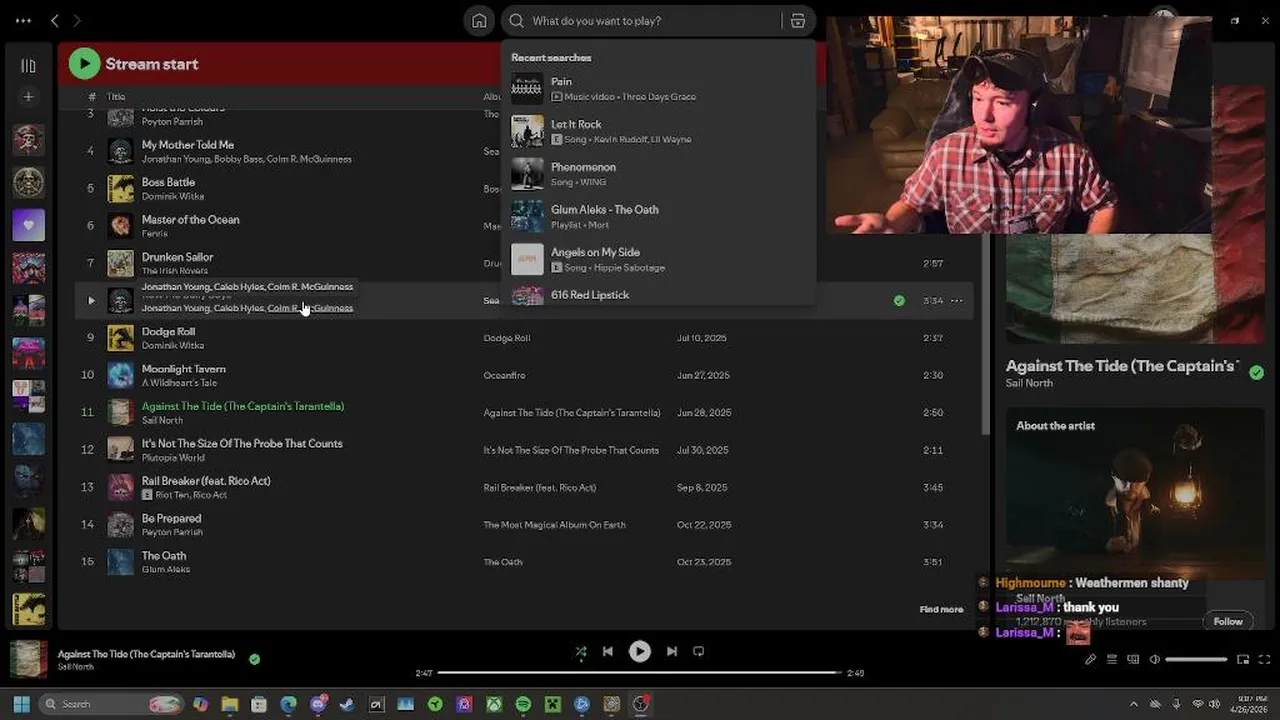Open album link 'Oceanfire'
This screenshot has width=1280, height=720.
pyautogui.click(x=504, y=375)
